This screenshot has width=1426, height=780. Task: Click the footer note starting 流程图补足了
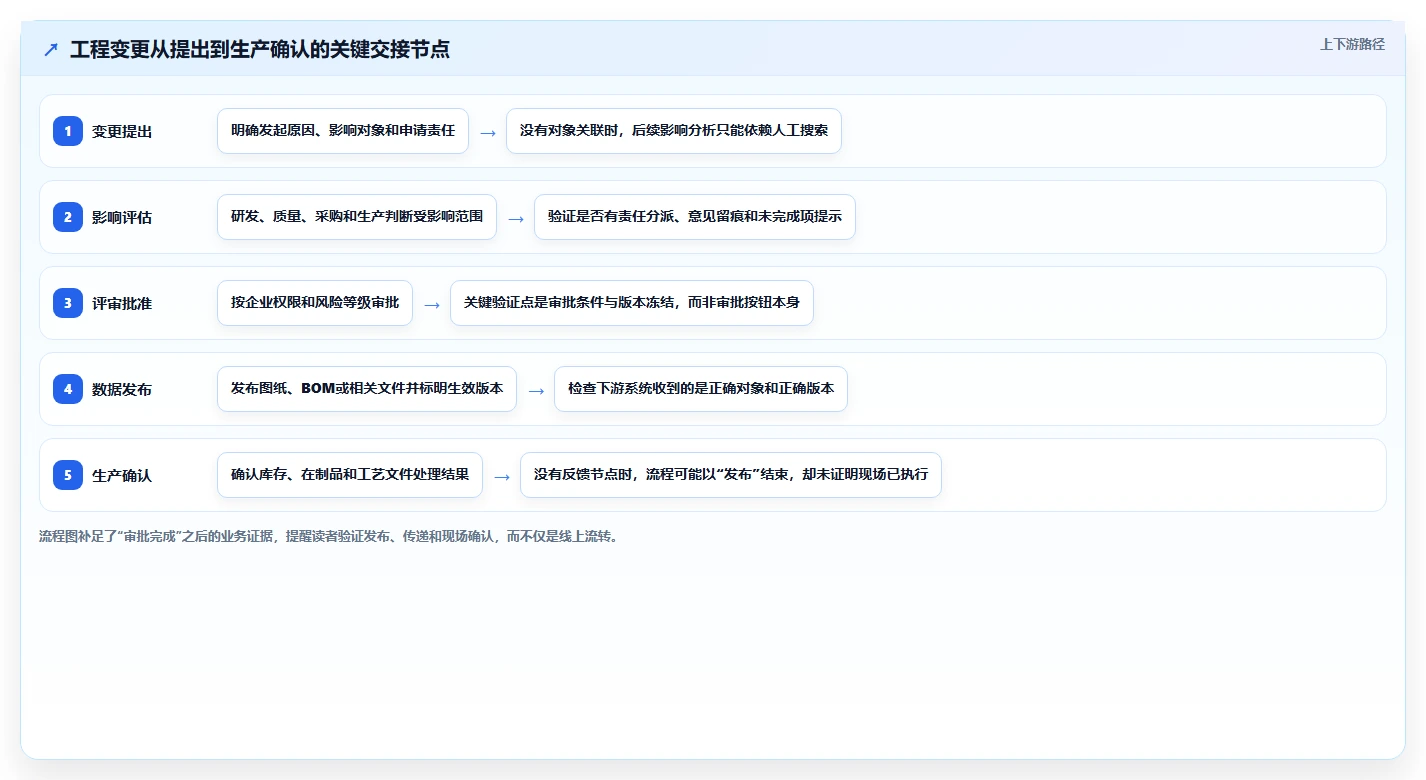(329, 536)
